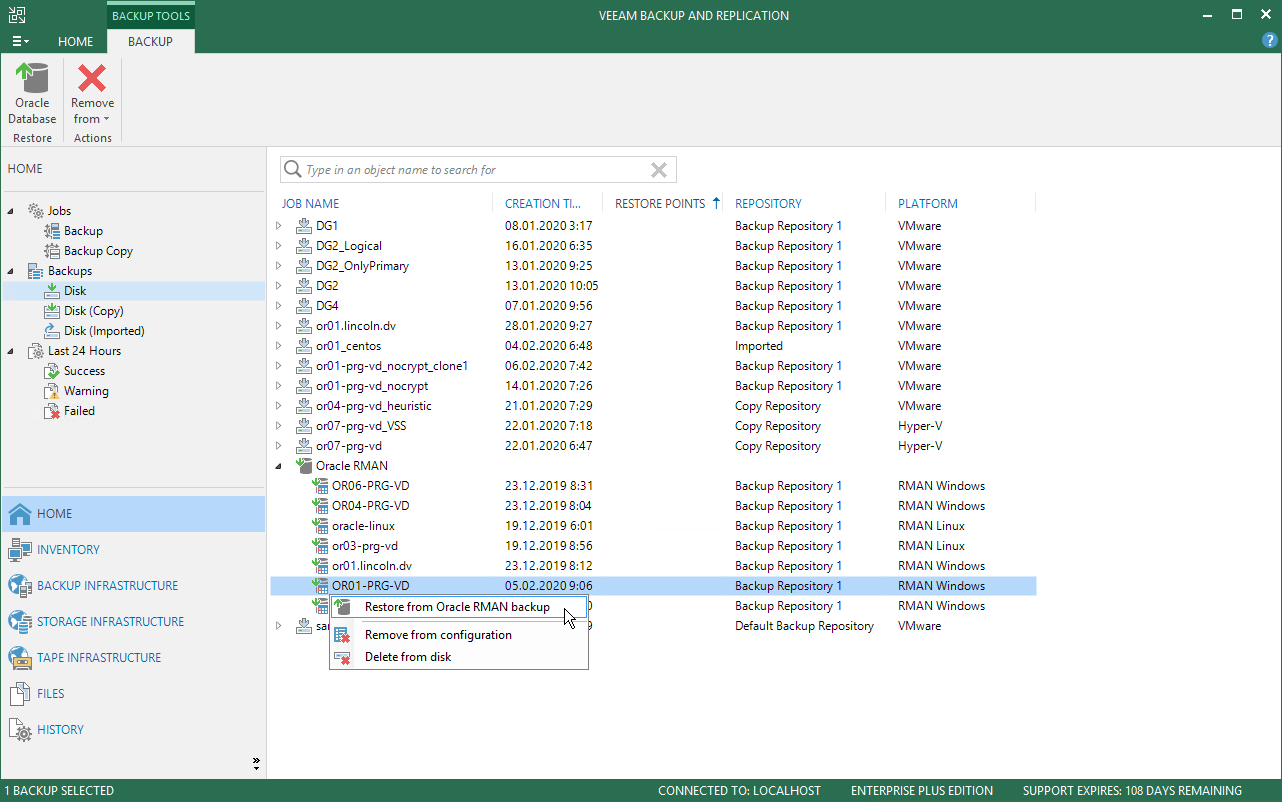The width and height of the screenshot is (1282, 802).
Task: Sort by RESTORE POINTS column header
Action: point(662,203)
